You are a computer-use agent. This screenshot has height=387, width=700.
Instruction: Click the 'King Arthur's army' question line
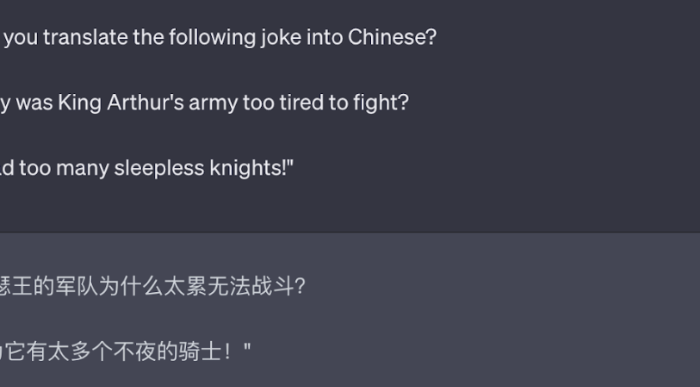click(204, 103)
